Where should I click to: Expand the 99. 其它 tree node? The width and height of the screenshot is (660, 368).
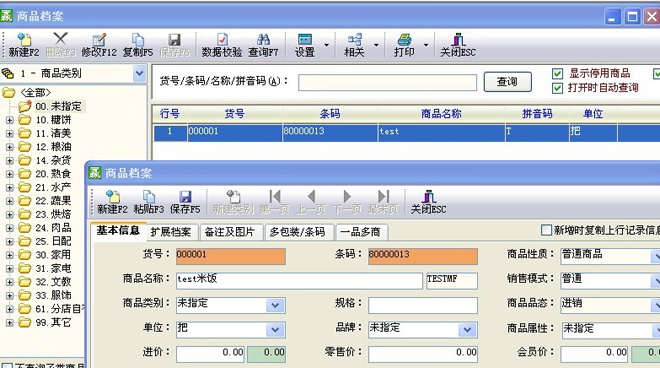point(10,323)
